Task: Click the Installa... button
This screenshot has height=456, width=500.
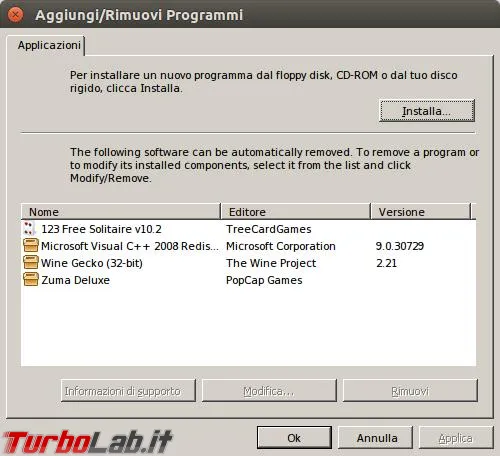Action: coord(427,111)
